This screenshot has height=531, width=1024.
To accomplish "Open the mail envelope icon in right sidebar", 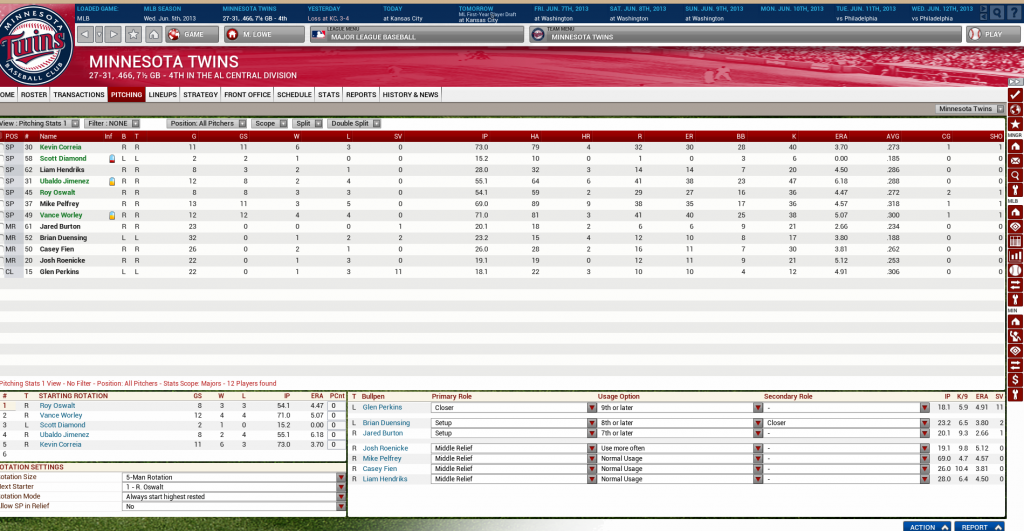I will point(1015,160).
